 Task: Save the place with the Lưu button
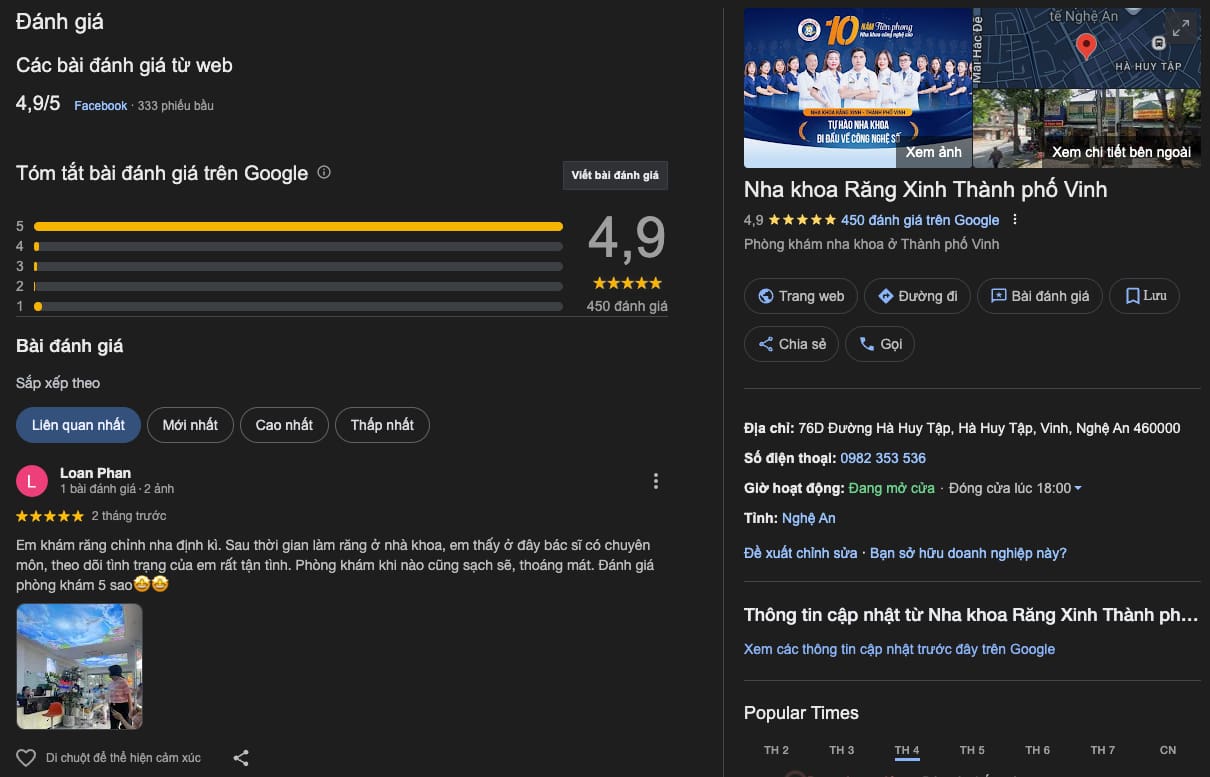tap(1145, 296)
